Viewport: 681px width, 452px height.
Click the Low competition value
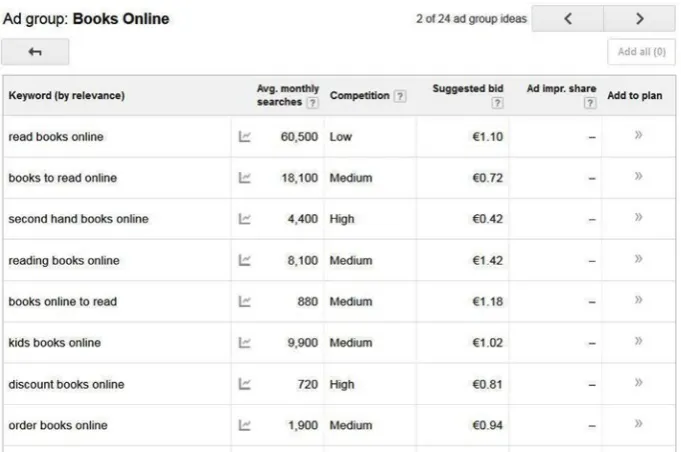[340, 137]
